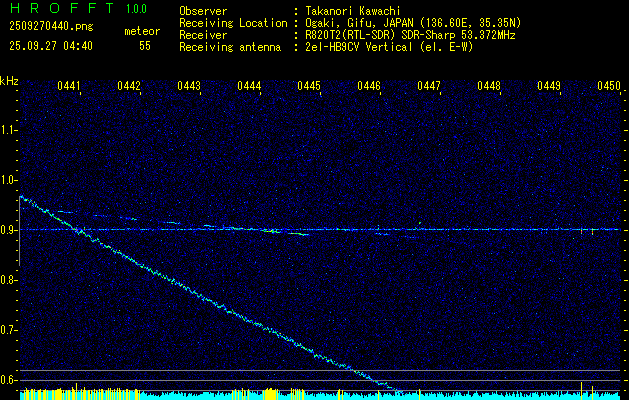Click the 0443 time marker

[x=189, y=87]
